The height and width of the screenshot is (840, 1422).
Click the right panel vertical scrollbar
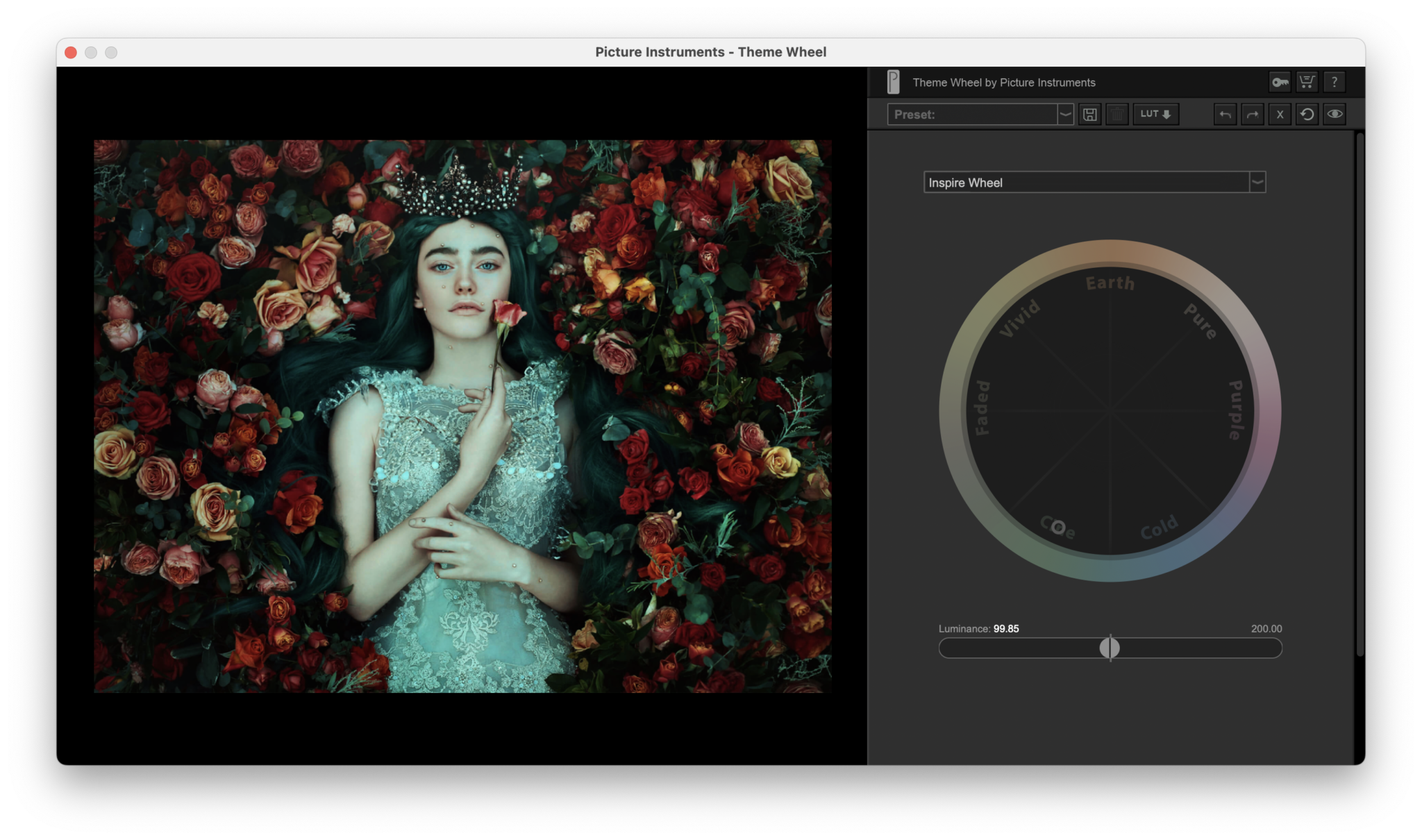click(1360, 393)
